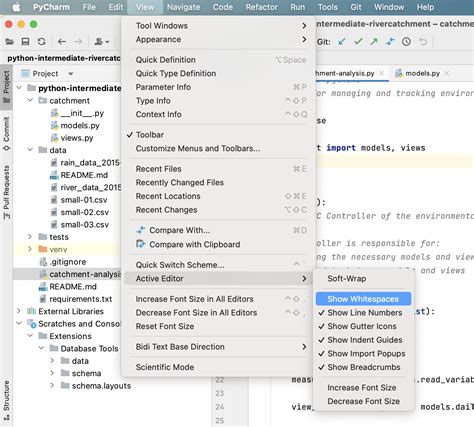
Task: Click the Synchronize reload icon in toolbar
Action: click(x=41, y=42)
